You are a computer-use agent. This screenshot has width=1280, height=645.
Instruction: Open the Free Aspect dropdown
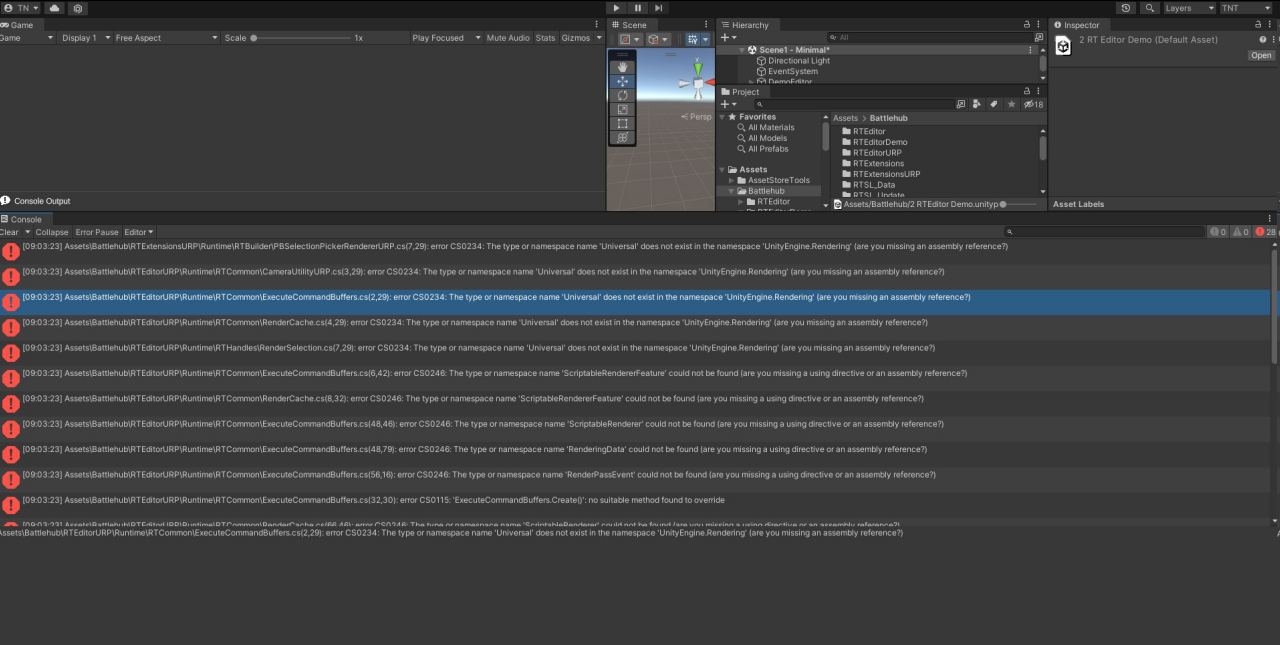click(x=165, y=38)
